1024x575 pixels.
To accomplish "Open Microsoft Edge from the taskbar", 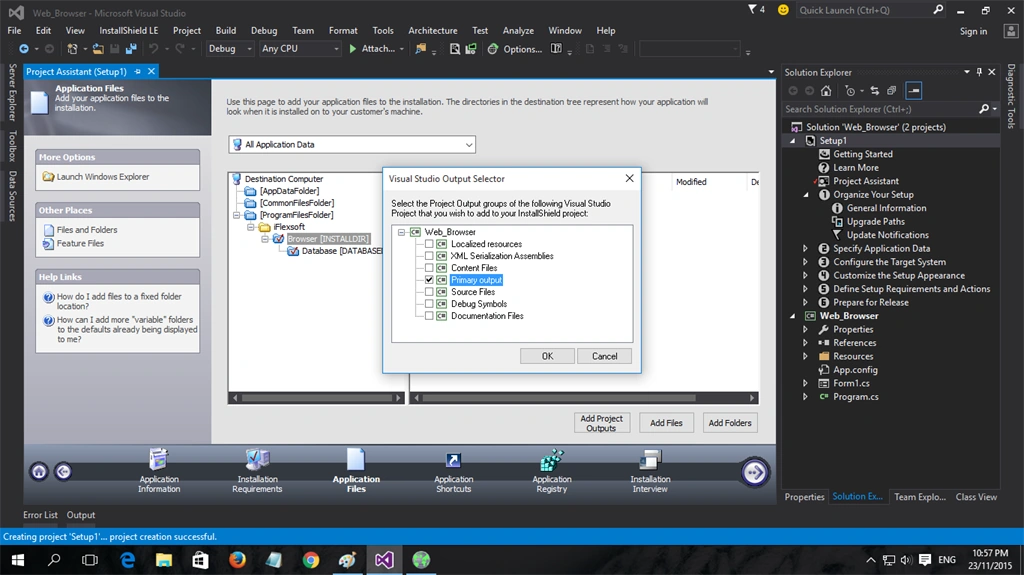I will pyautogui.click(x=127, y=560).
